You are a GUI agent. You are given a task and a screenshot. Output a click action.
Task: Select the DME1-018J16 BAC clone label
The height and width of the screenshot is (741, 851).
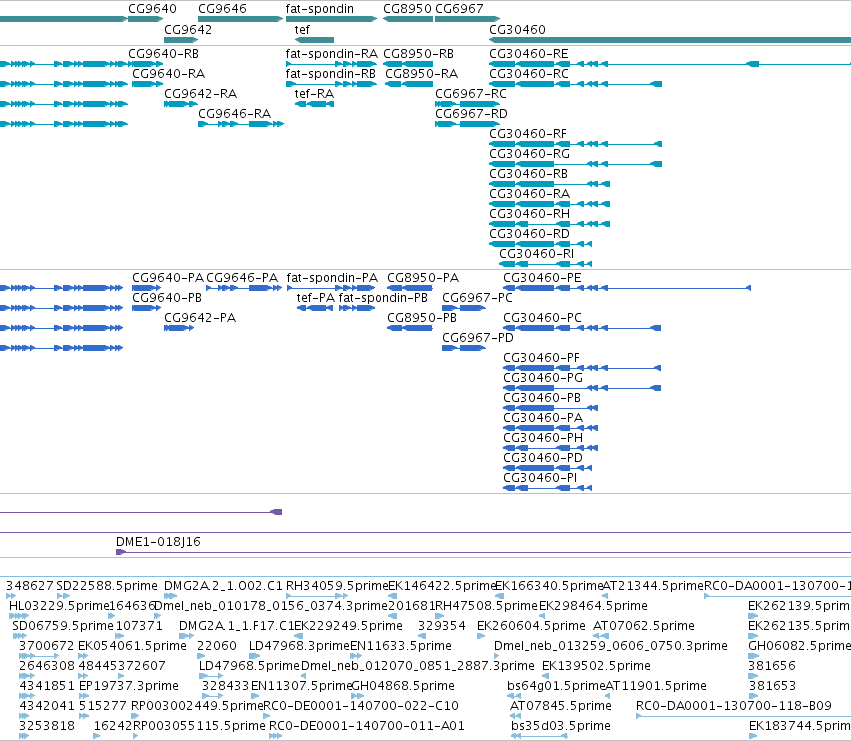click(158, 542)
